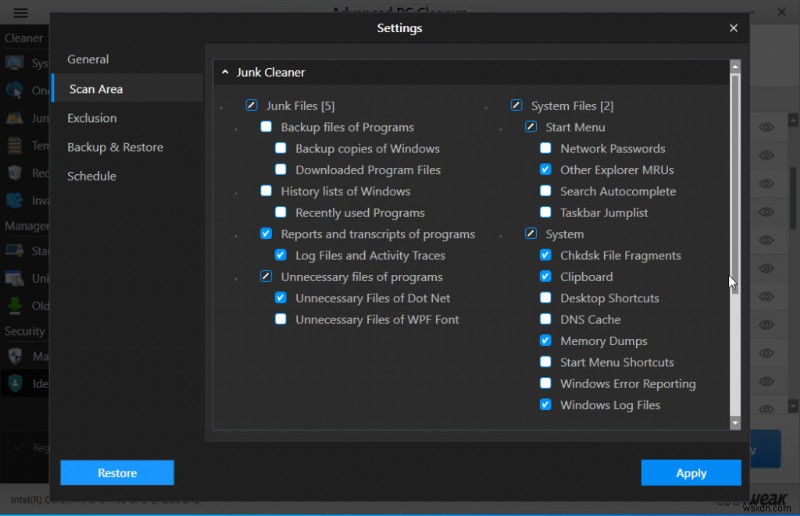This screenshot has width=800, height=516.
Task: Toggle Unnecessary files of programs checkbox
Action: [x=266, y=276]
